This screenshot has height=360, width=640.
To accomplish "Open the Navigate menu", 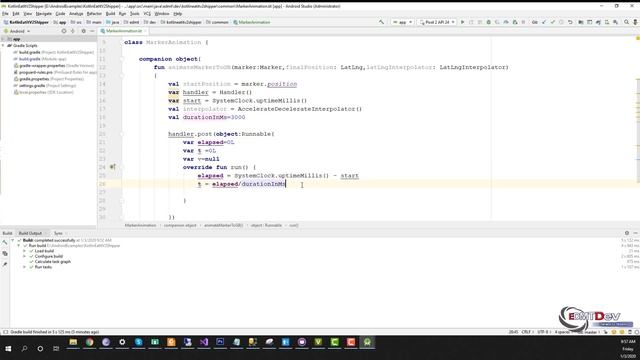I will point(44,13).
